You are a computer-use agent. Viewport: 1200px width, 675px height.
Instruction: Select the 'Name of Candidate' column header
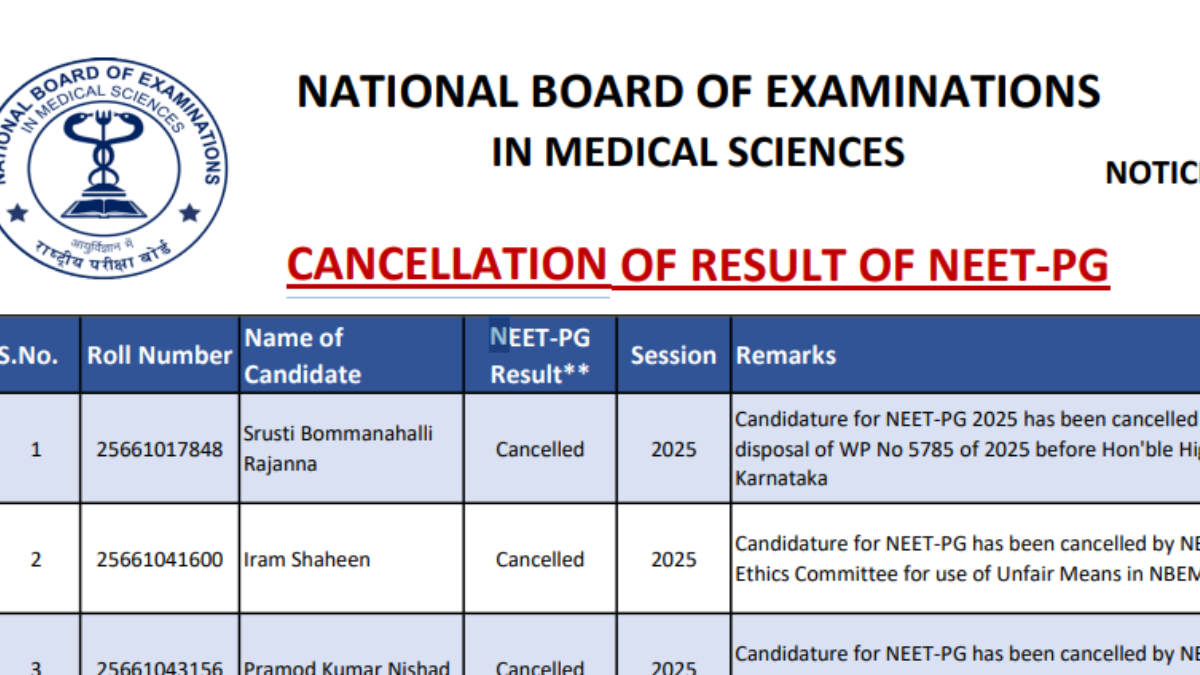tap(302, 356)
